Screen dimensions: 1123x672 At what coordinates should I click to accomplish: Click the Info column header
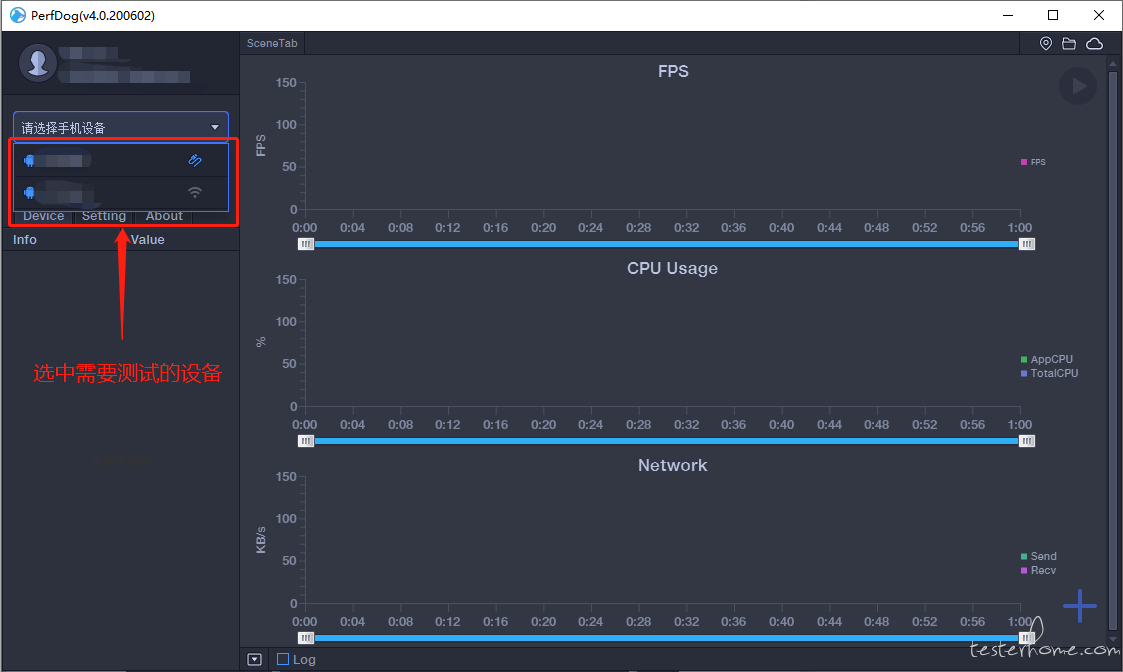pyautogui.click(x=24, y=240)
